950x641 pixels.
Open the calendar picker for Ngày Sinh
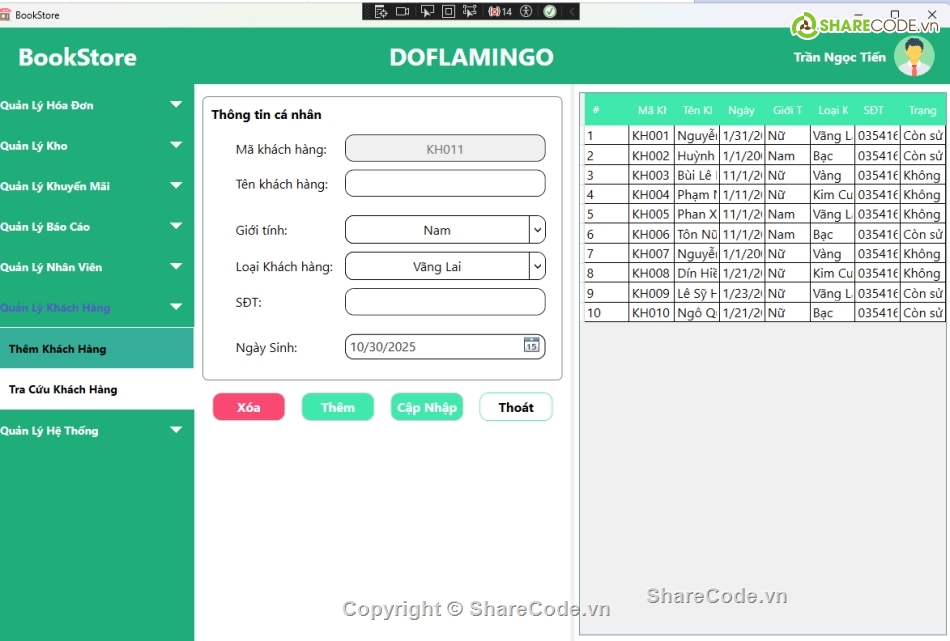(x=532, y=346)
